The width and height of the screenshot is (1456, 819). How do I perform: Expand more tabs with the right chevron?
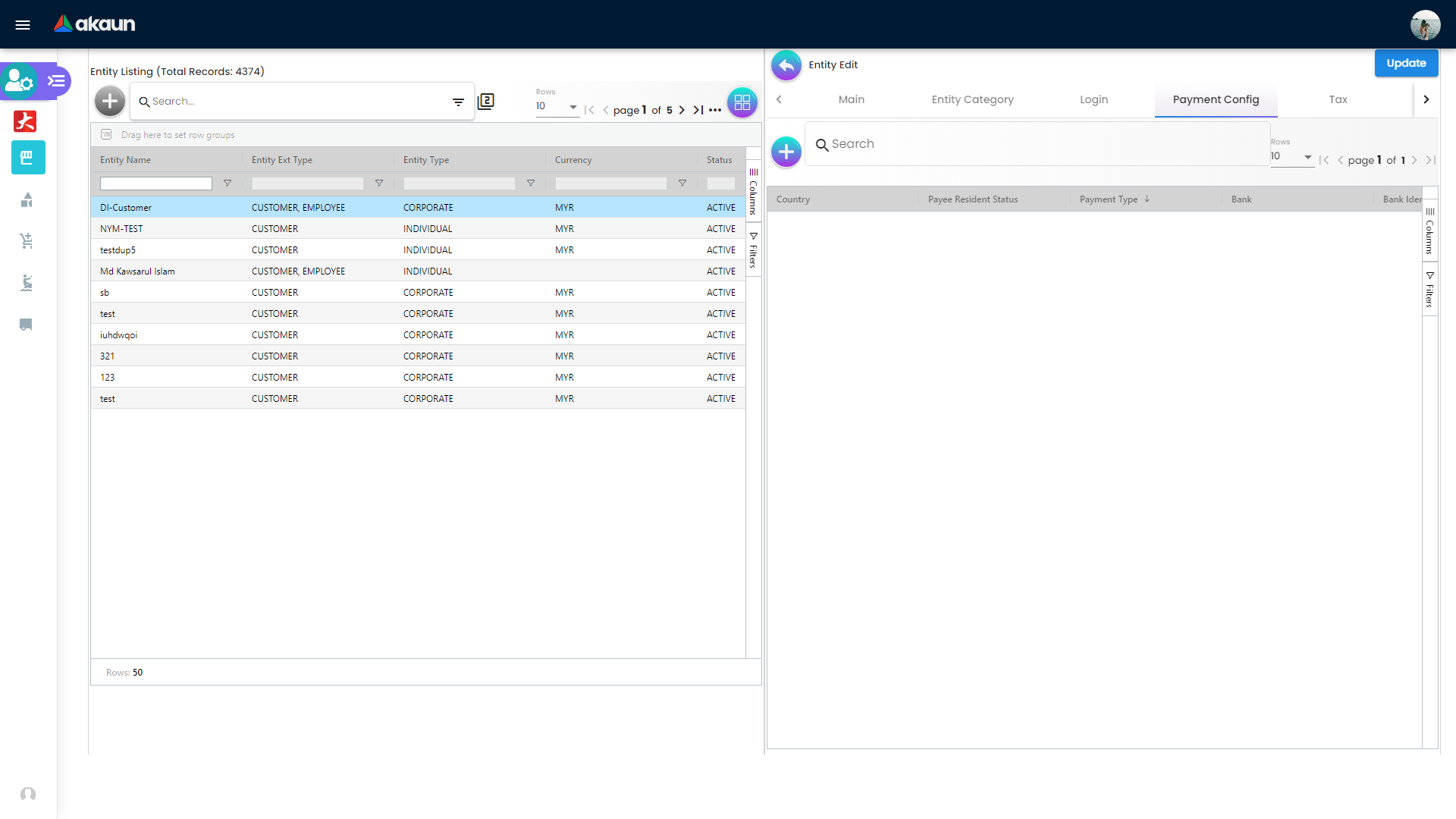coord(1426,99)
